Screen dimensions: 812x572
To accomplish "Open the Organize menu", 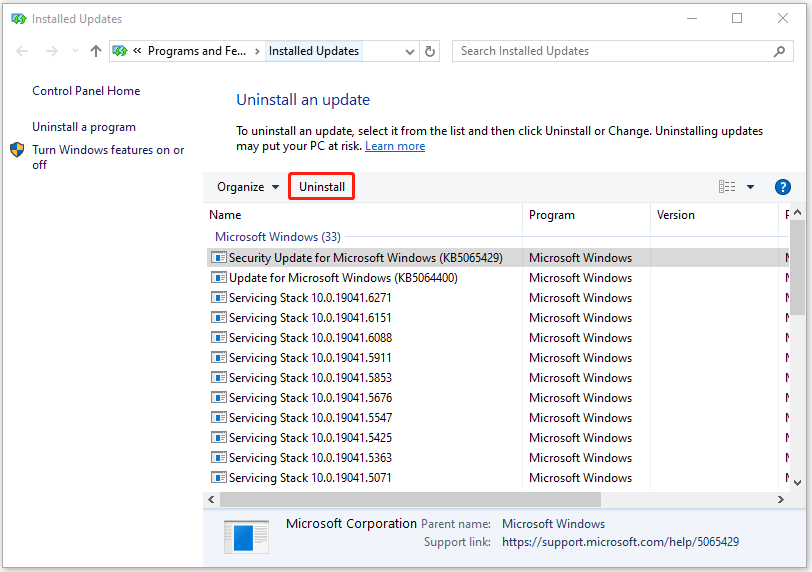I will (x=248, y=187).
